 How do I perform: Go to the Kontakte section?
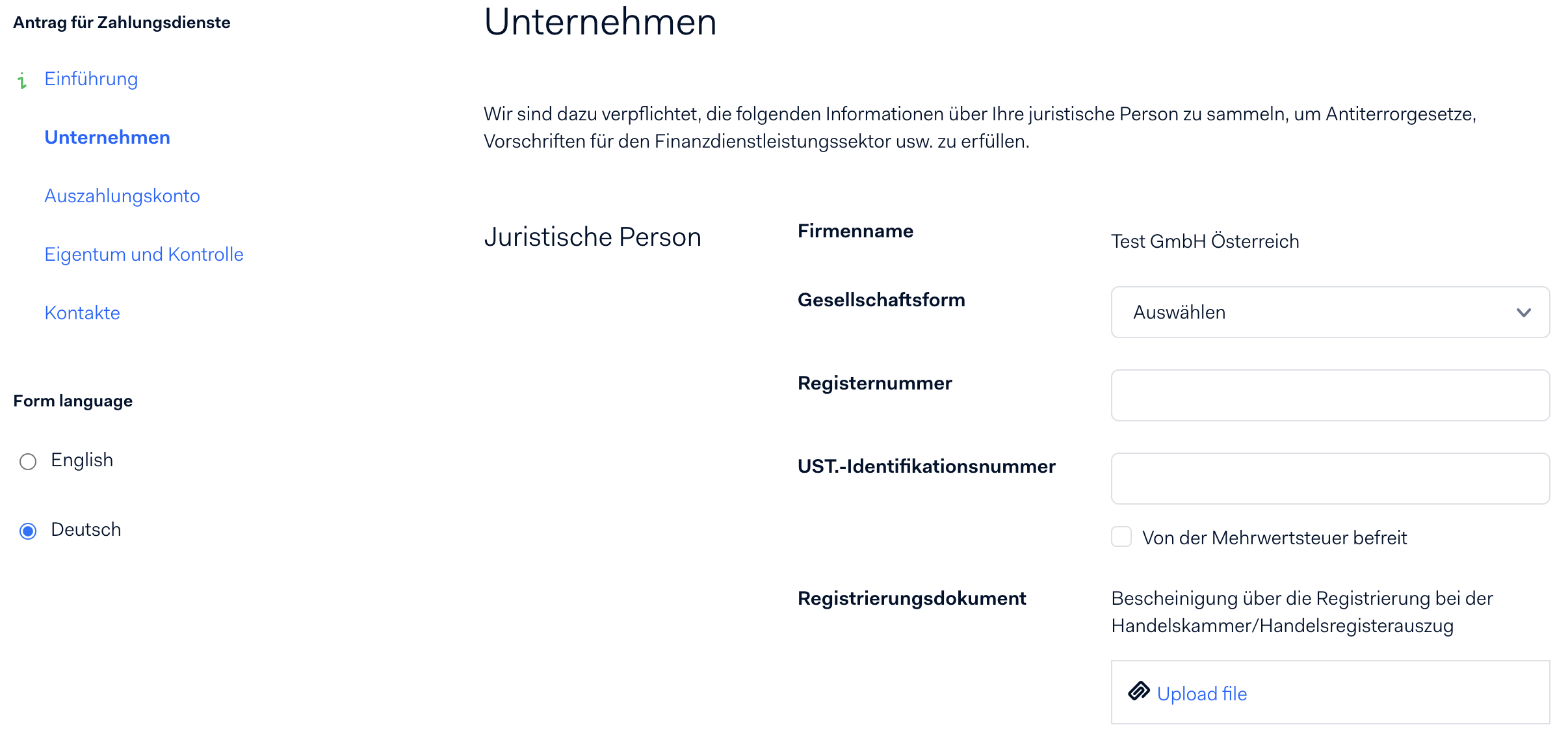[x=82, y=313]
